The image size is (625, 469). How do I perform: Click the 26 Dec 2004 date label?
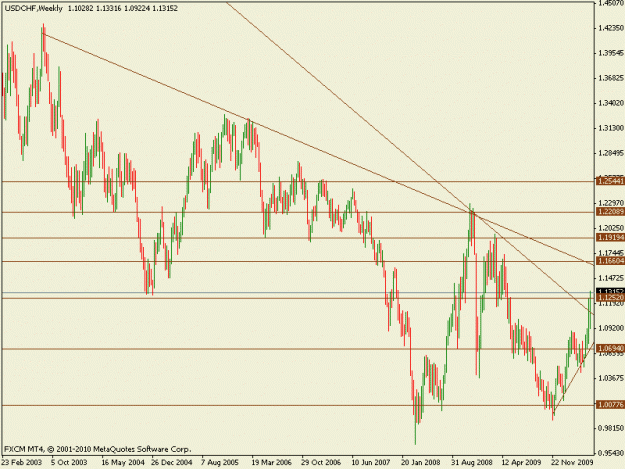pos(172,463)
